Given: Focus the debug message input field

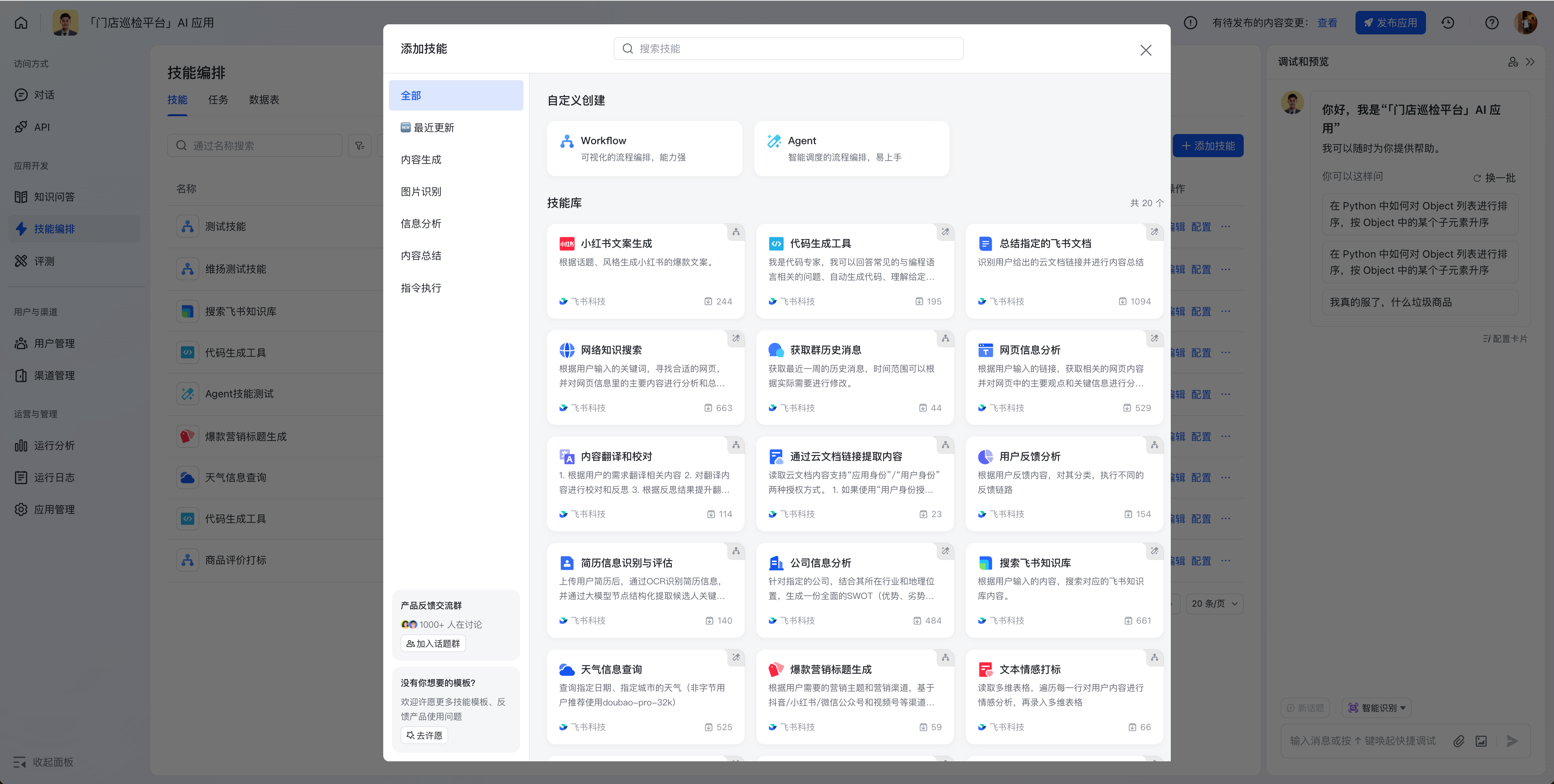Looking at the screenshot, I should tap(1363, 741).
